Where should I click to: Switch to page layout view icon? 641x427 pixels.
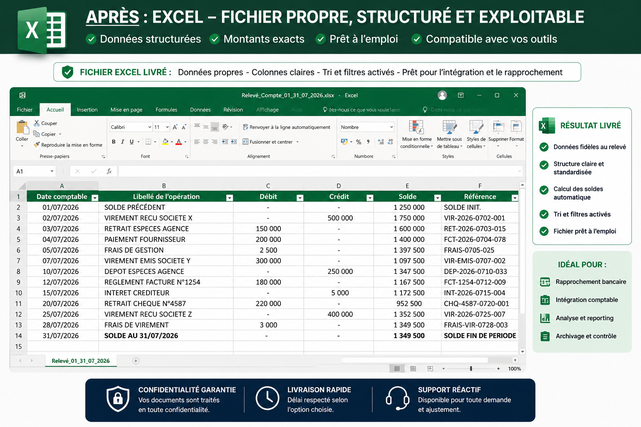coord(413,369)
